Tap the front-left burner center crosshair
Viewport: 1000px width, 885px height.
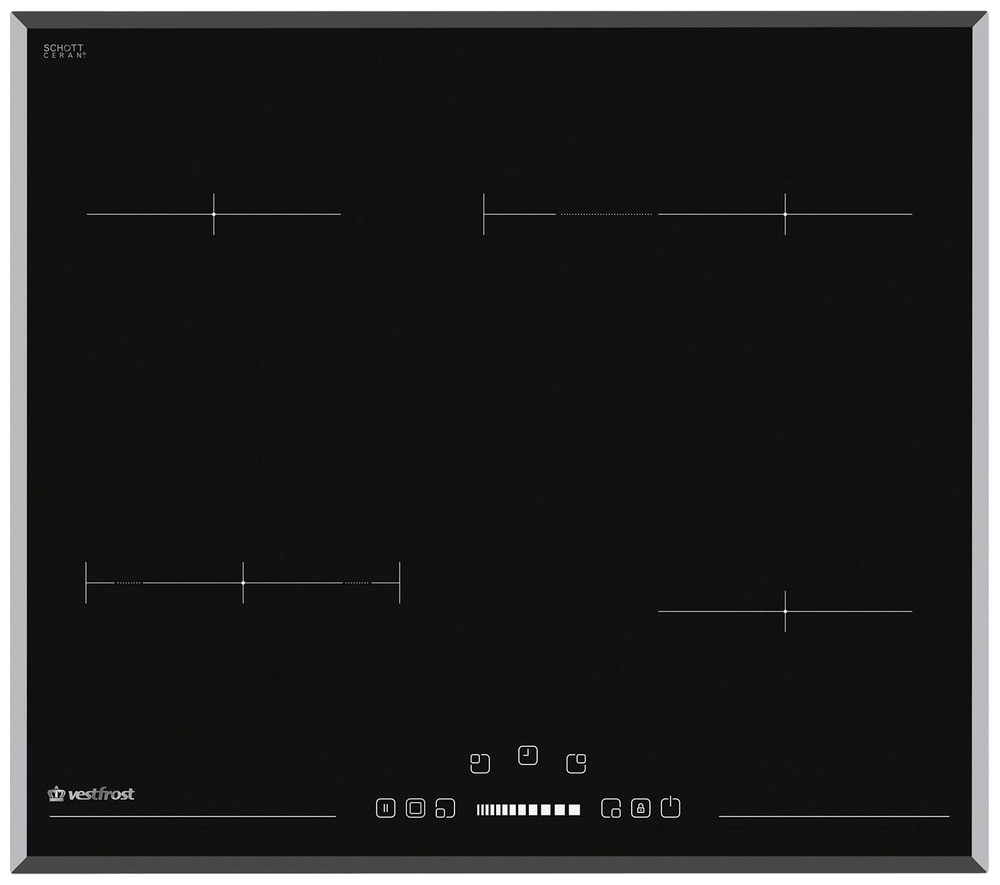click(x=243, y=583)
